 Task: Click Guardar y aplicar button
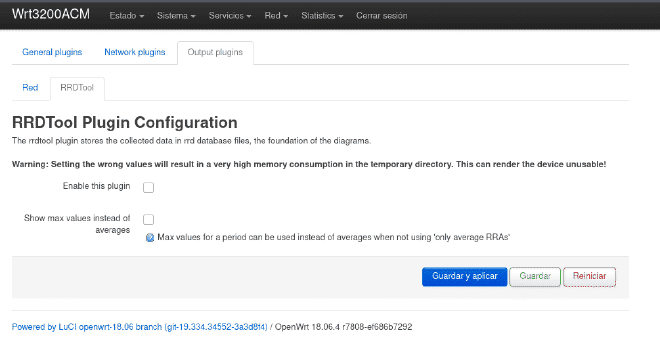click(x=464, y=276)
